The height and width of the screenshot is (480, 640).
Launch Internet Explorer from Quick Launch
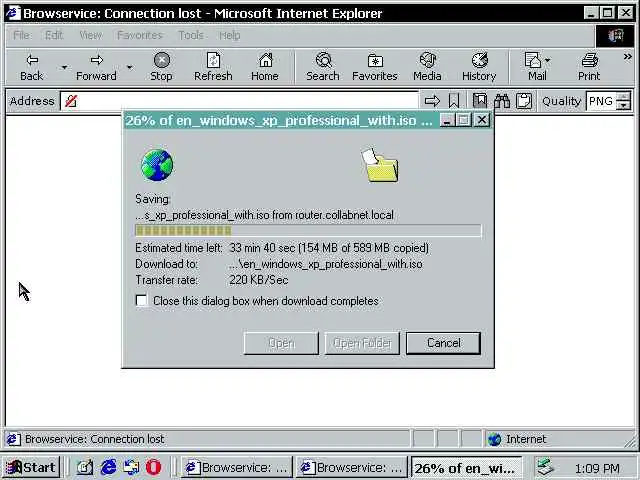coord(108,467)
